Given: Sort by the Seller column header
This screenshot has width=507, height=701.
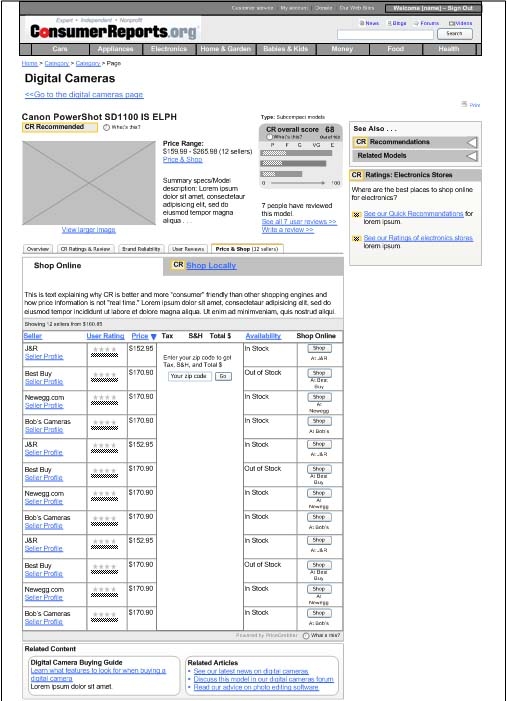Looking at the screenshot, I should pyautogui.click(x=33, y=336).
